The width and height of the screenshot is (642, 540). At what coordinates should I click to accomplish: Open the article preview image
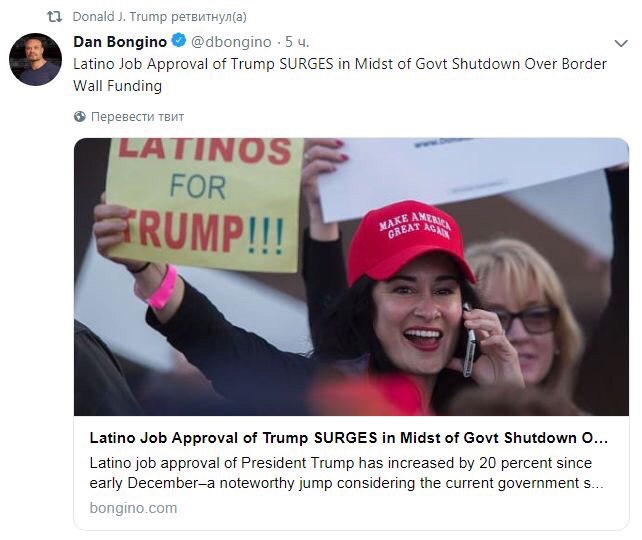351,277
